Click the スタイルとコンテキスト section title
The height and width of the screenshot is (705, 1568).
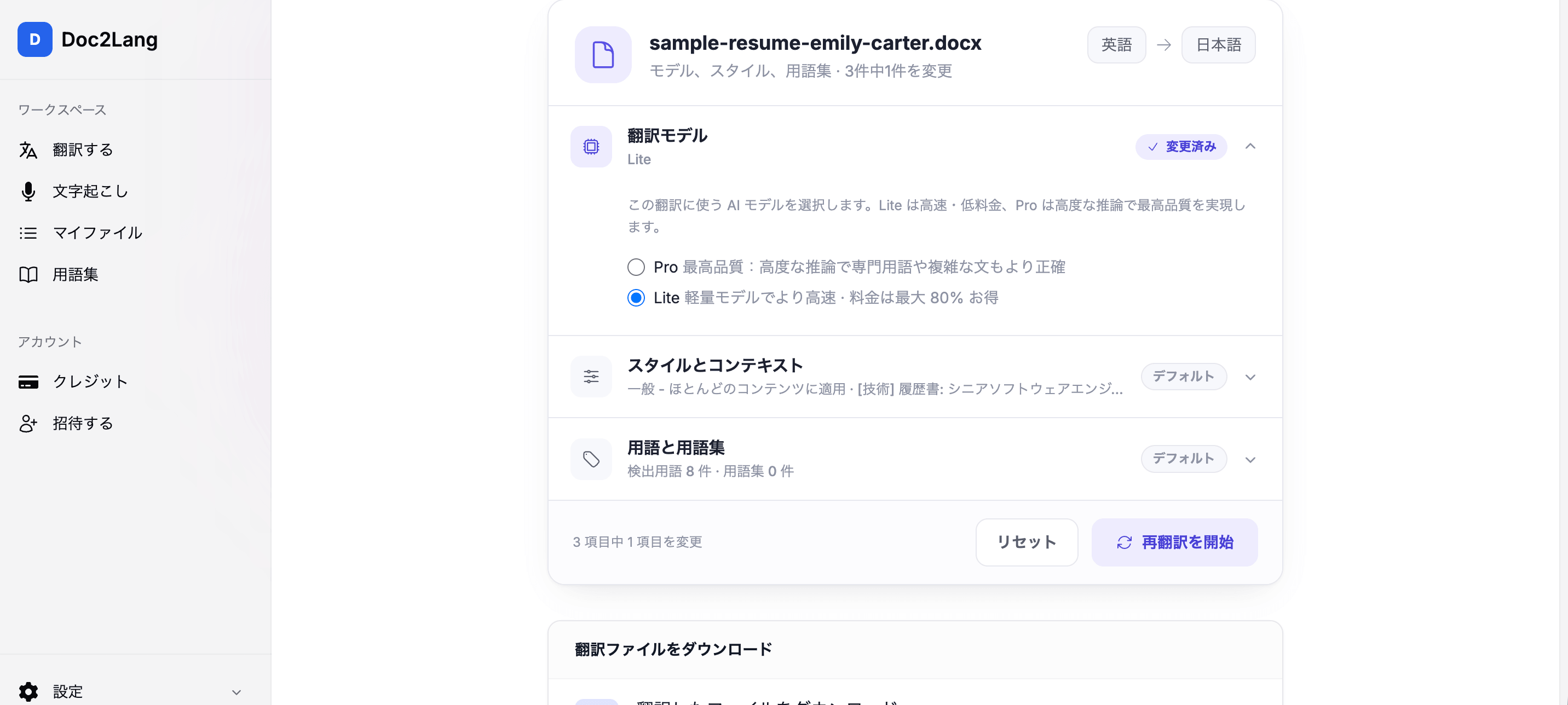point(715,365)
